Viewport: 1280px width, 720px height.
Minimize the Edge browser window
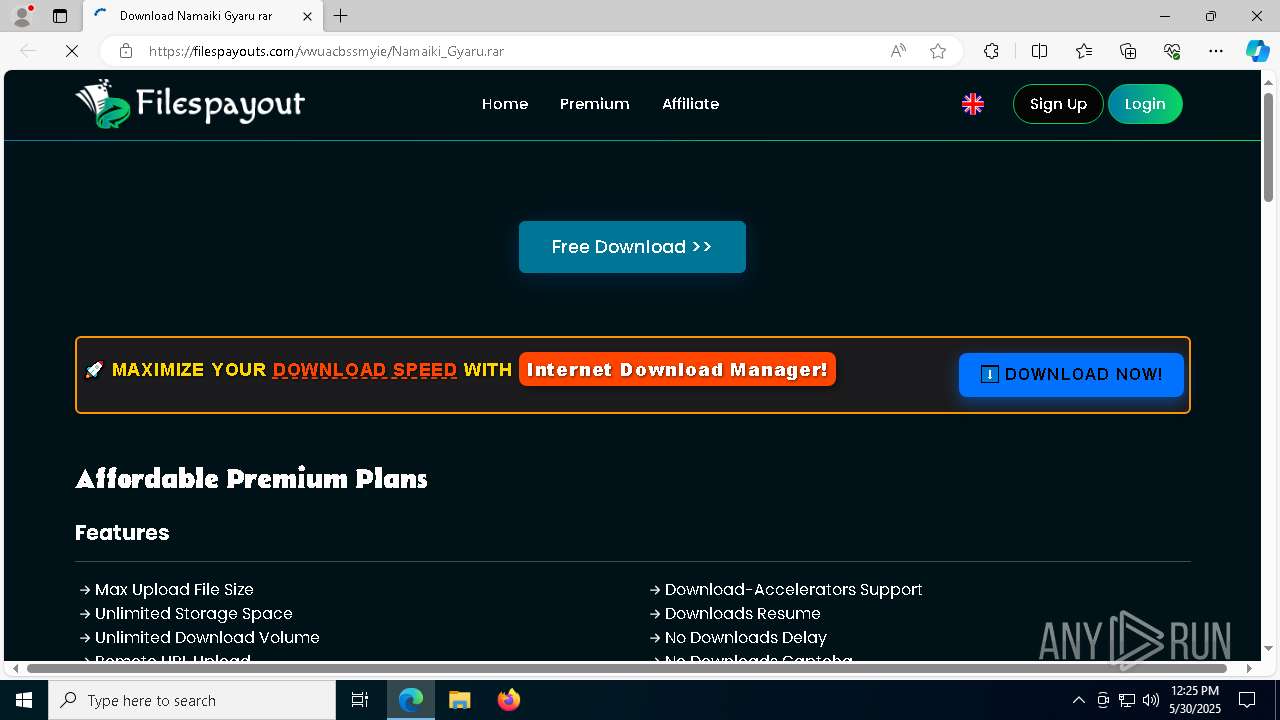[1165, 16]
